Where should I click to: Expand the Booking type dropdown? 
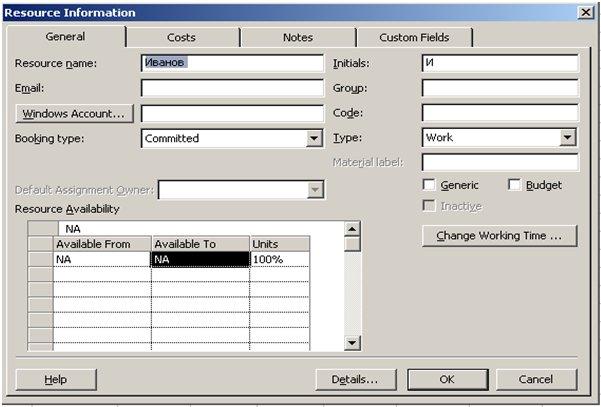pos(314,138)
